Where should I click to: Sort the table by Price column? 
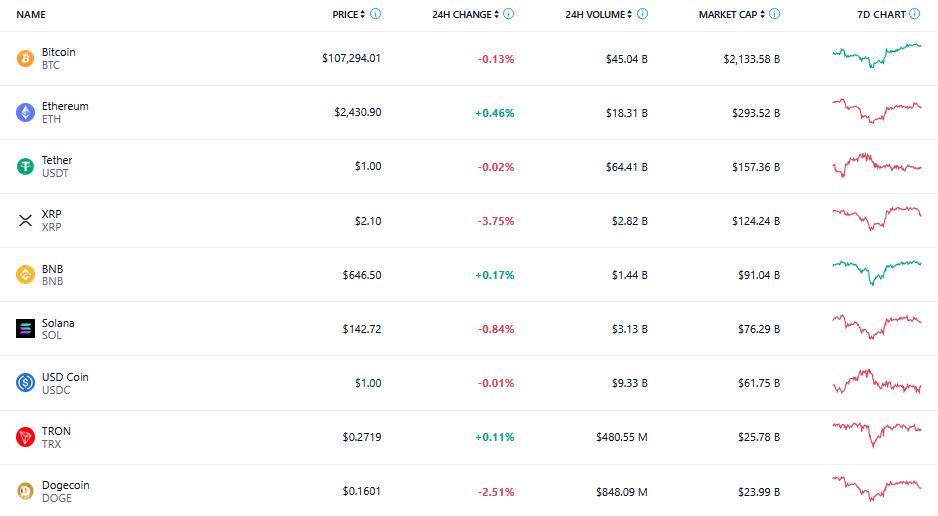click(x=348, y=14)
